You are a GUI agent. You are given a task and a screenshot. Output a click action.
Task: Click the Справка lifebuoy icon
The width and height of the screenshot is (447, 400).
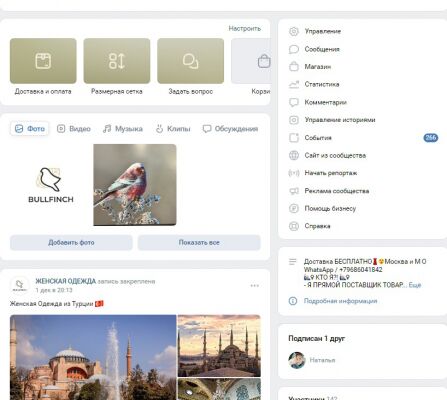coord(294,226)
